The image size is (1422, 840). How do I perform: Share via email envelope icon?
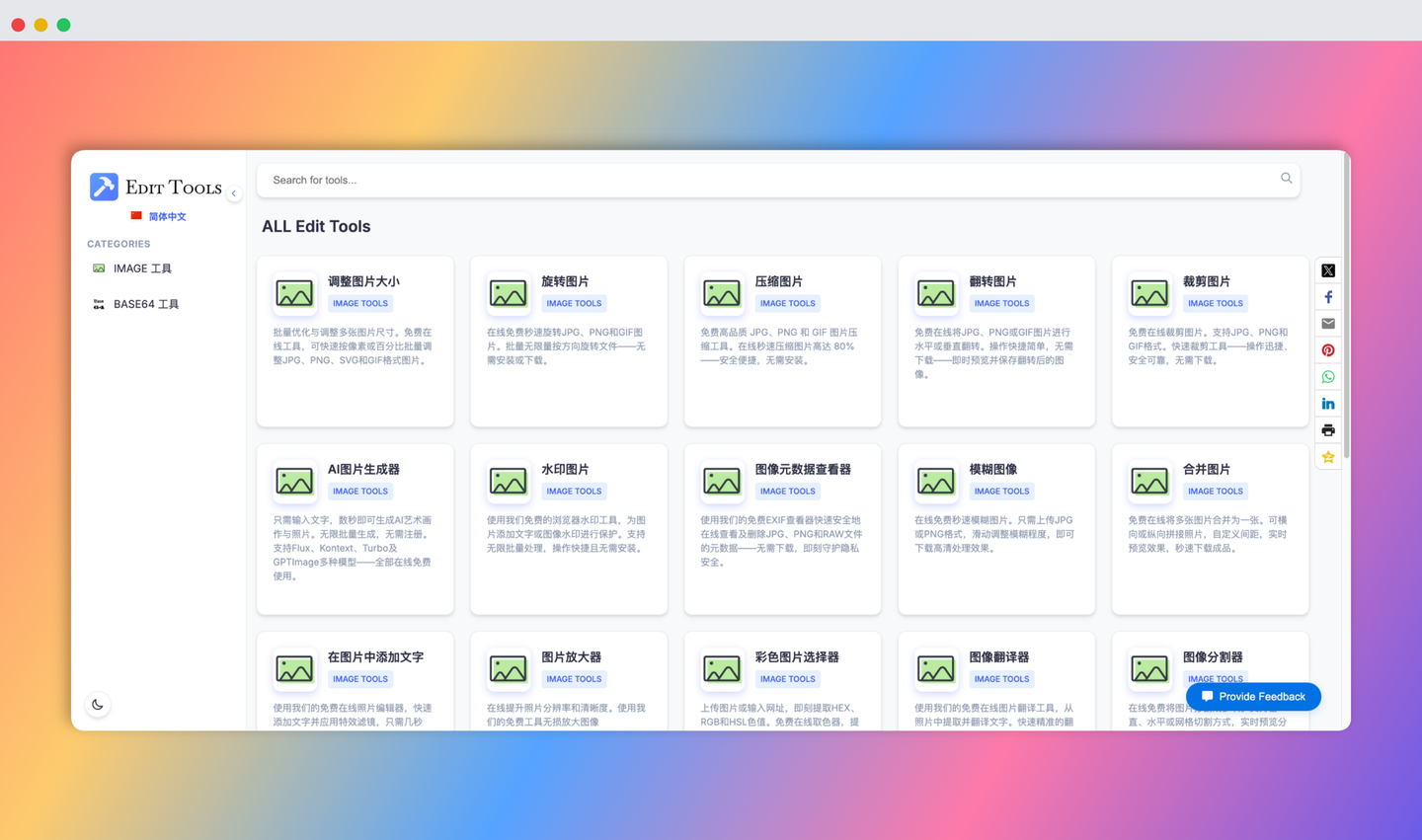(x=1328, y=324)
